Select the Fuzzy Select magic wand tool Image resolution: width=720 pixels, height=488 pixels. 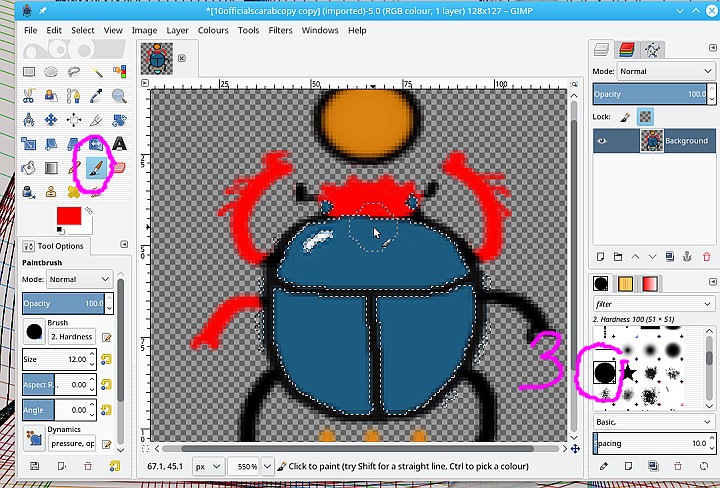click(x=96, y=72)
